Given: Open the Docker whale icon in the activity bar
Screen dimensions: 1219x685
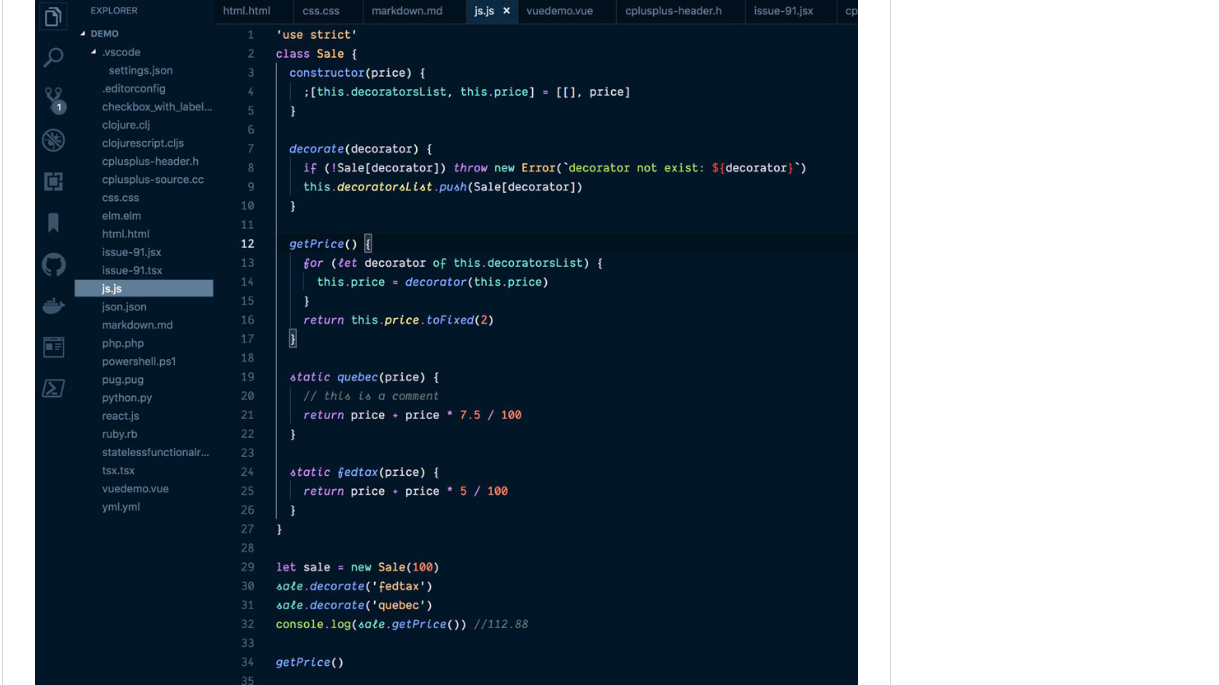Looking at the screenshot, I should pyautogui.click(x=53, y=306).
